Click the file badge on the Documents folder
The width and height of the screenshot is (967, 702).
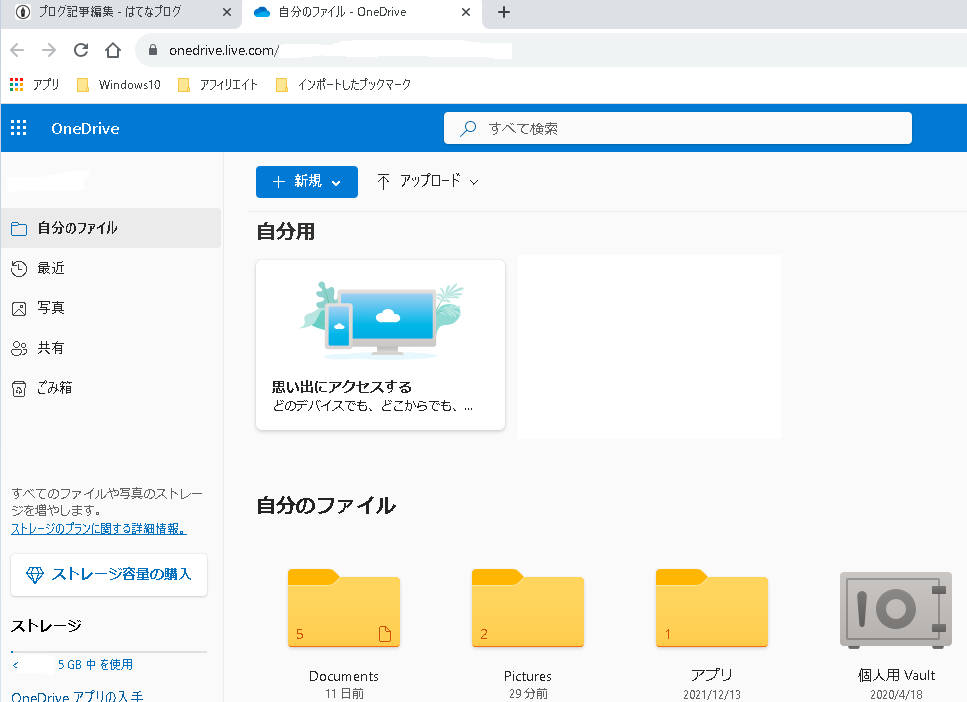385,634
